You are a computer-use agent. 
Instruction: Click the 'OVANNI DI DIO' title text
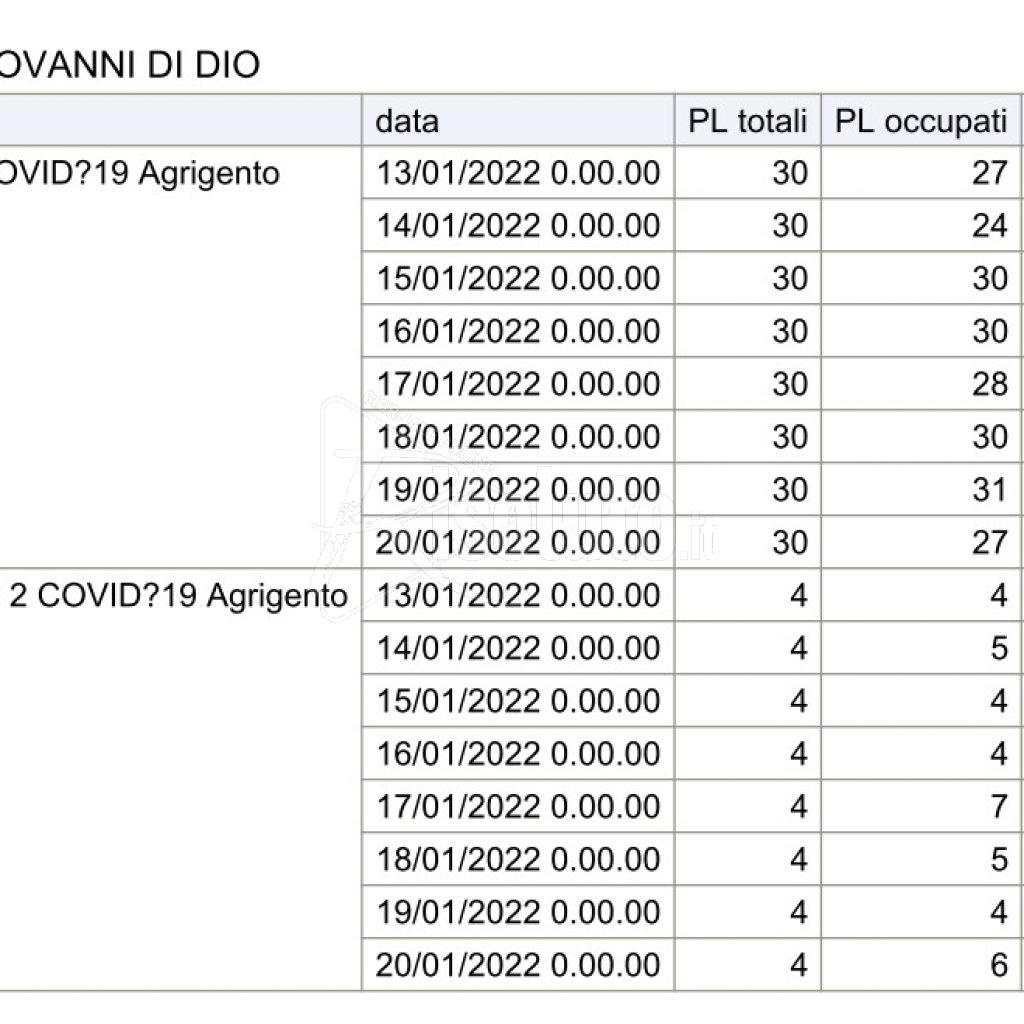[130, 65]
